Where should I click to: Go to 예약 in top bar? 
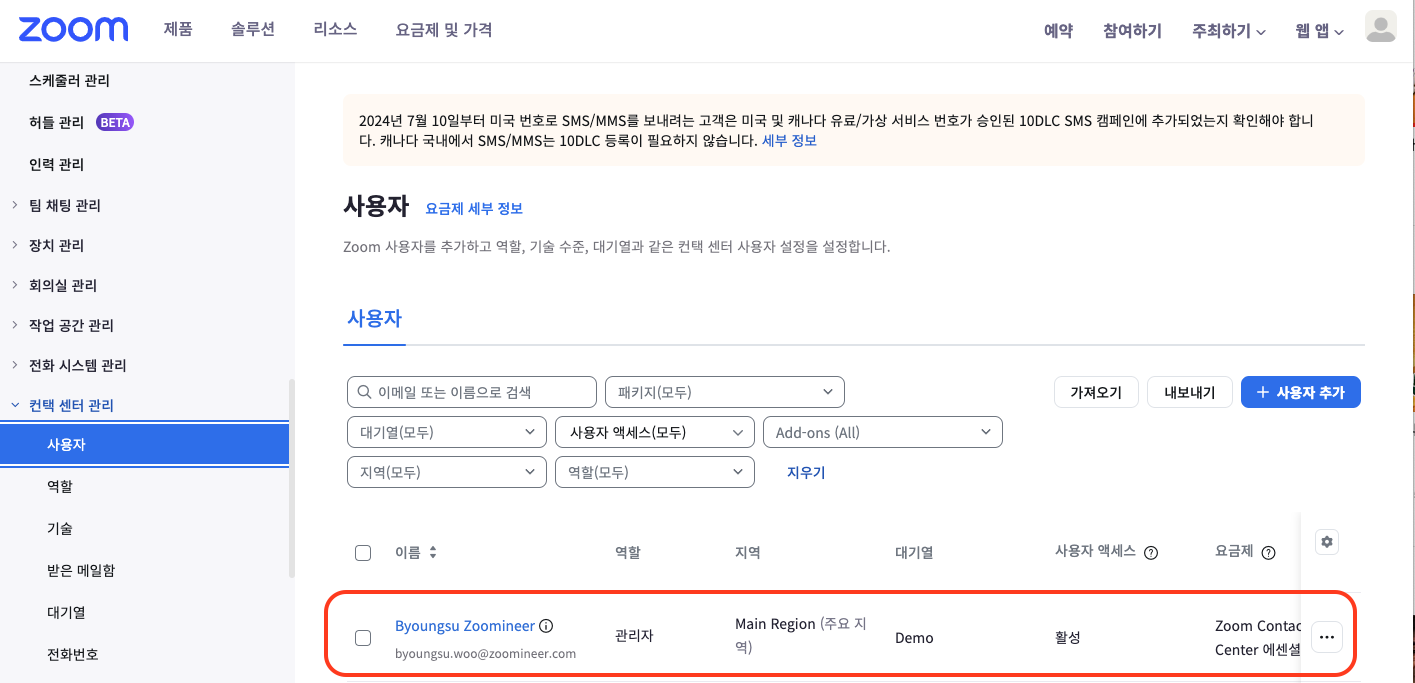pyautogui.click(x=1058, y=31)
